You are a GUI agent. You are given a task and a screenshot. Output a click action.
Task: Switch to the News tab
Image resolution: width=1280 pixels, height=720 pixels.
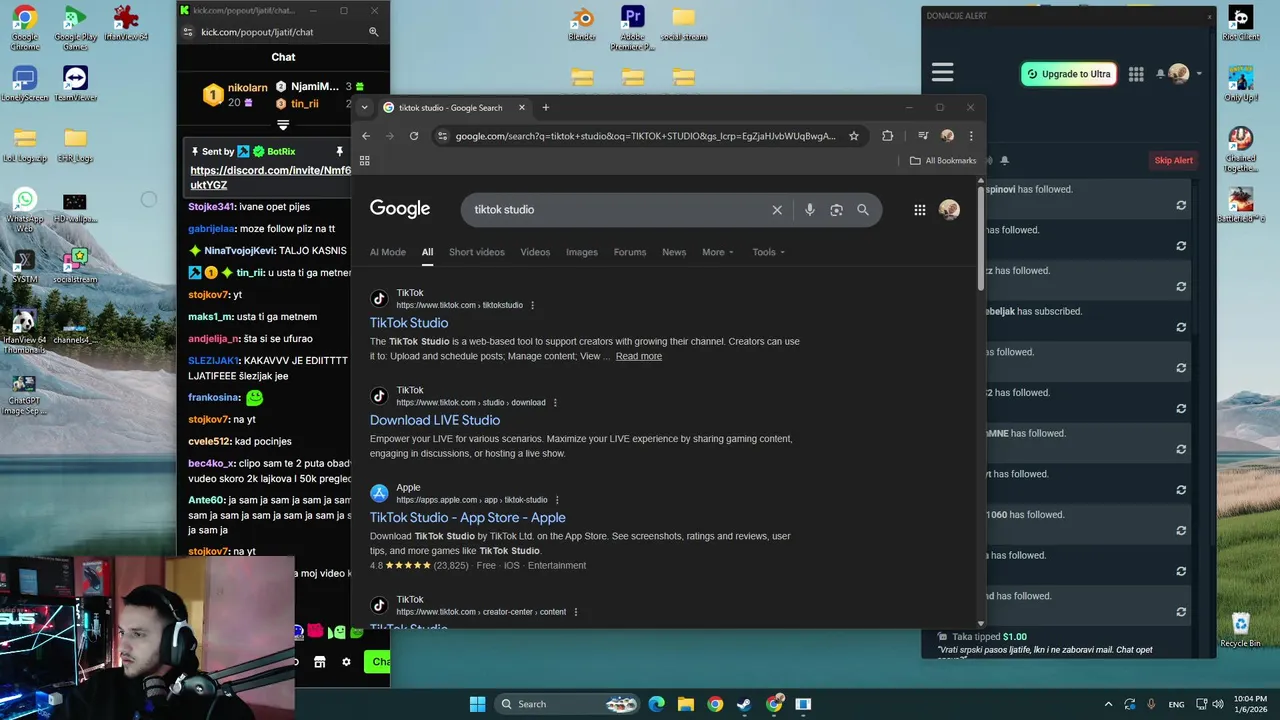click(674, 252)
